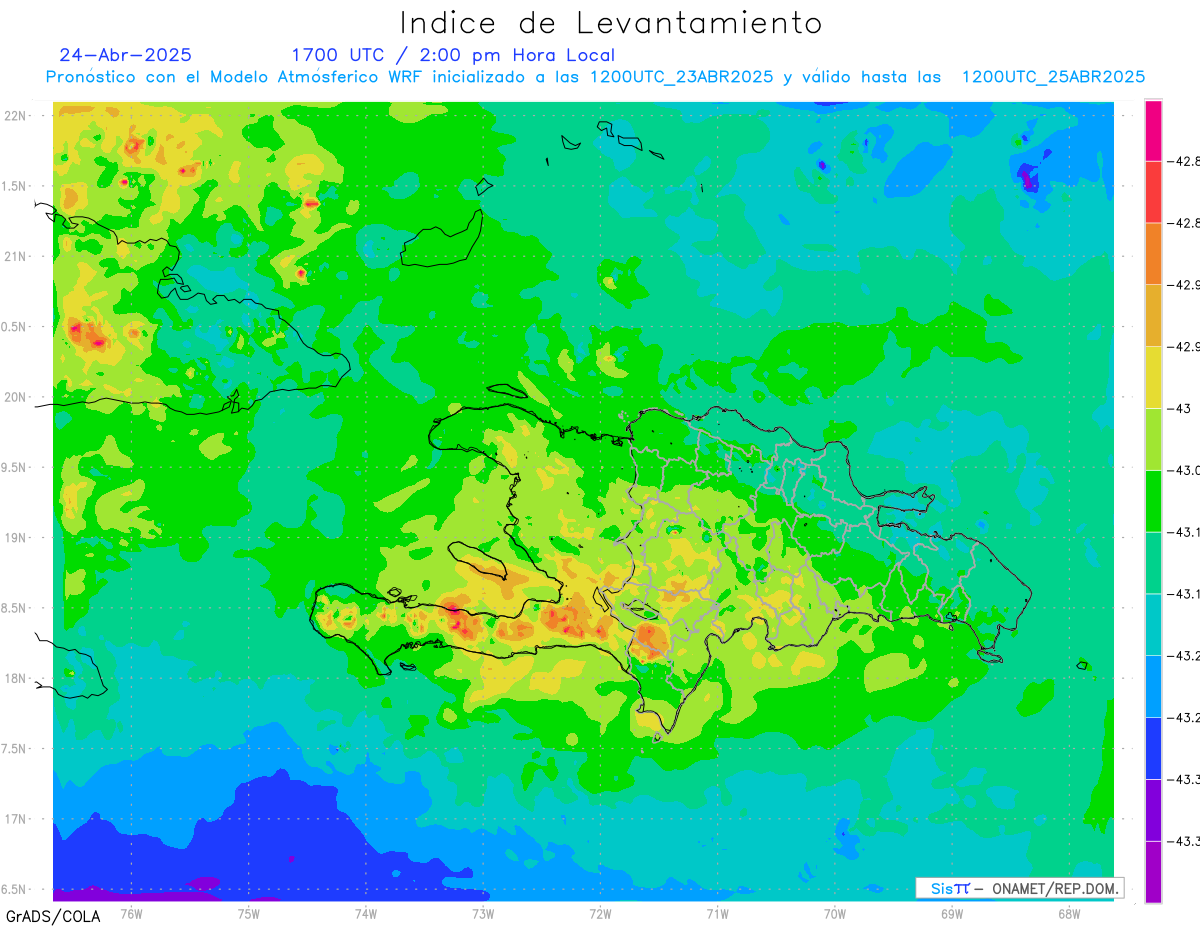Click the "70W" longitude label
This screenshot has width=1200, height=927.
834,913
